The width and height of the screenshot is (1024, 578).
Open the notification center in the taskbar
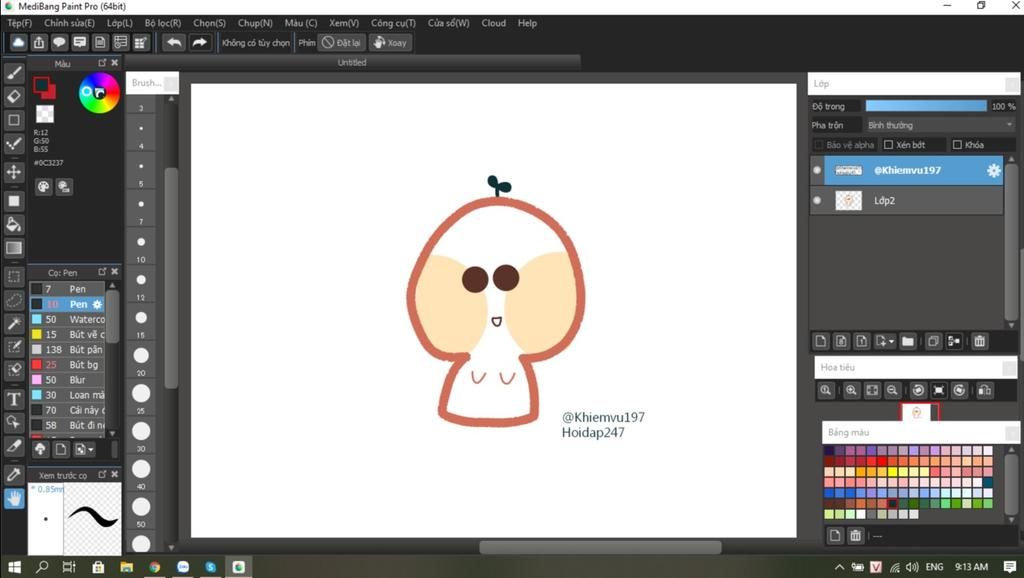tap(1010, 567)
